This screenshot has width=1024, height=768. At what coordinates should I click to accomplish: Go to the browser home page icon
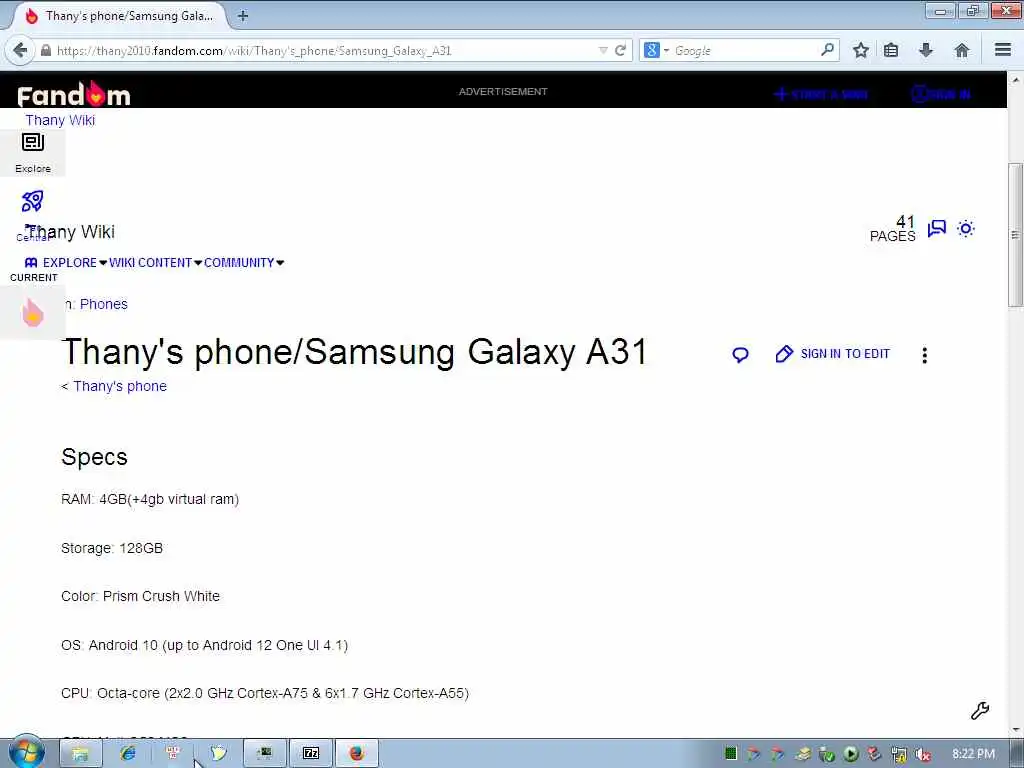[961, 50]
